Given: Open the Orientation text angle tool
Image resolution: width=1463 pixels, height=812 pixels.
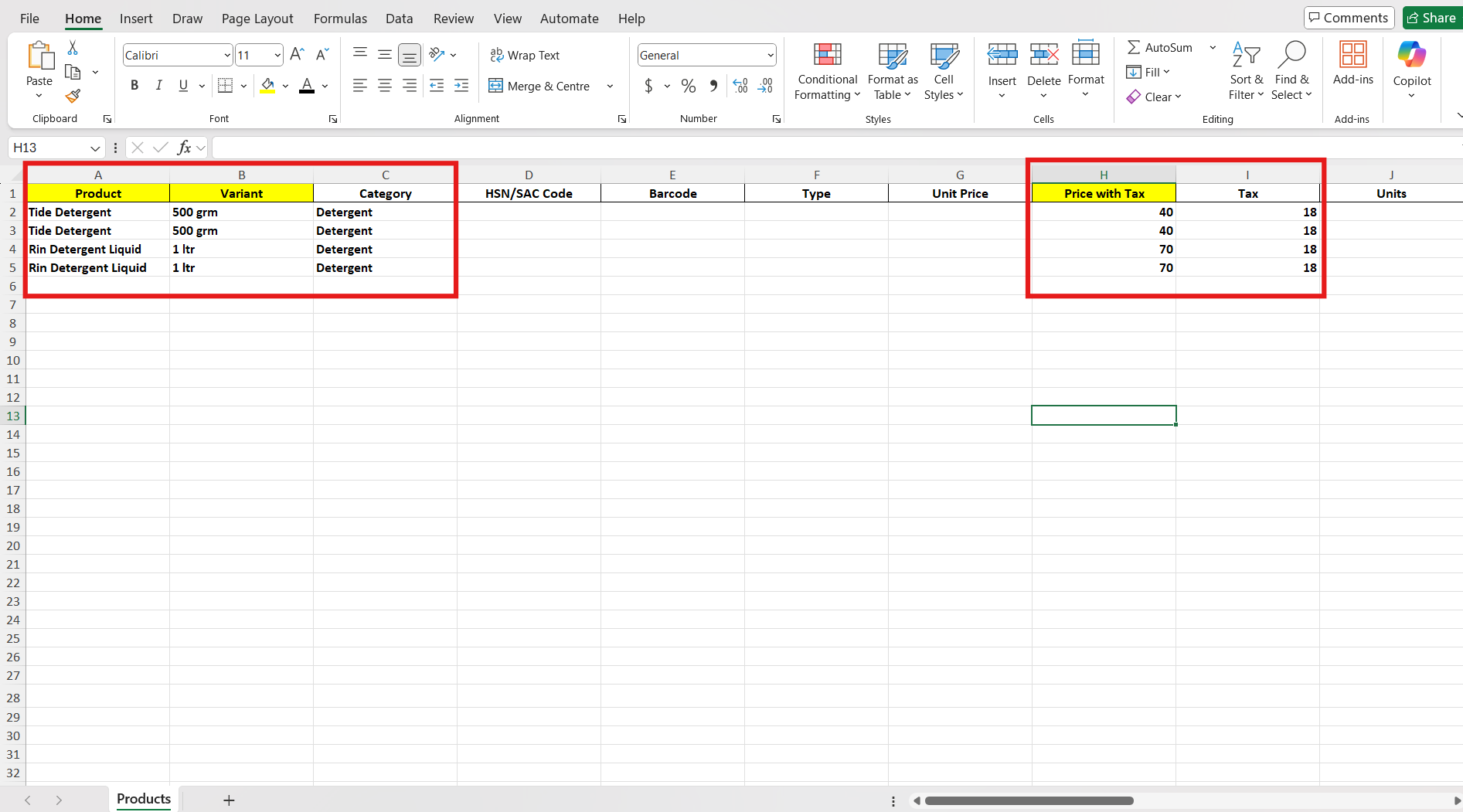Looking at the screenshot, I should pyautogui.click(x=437, y=54).
